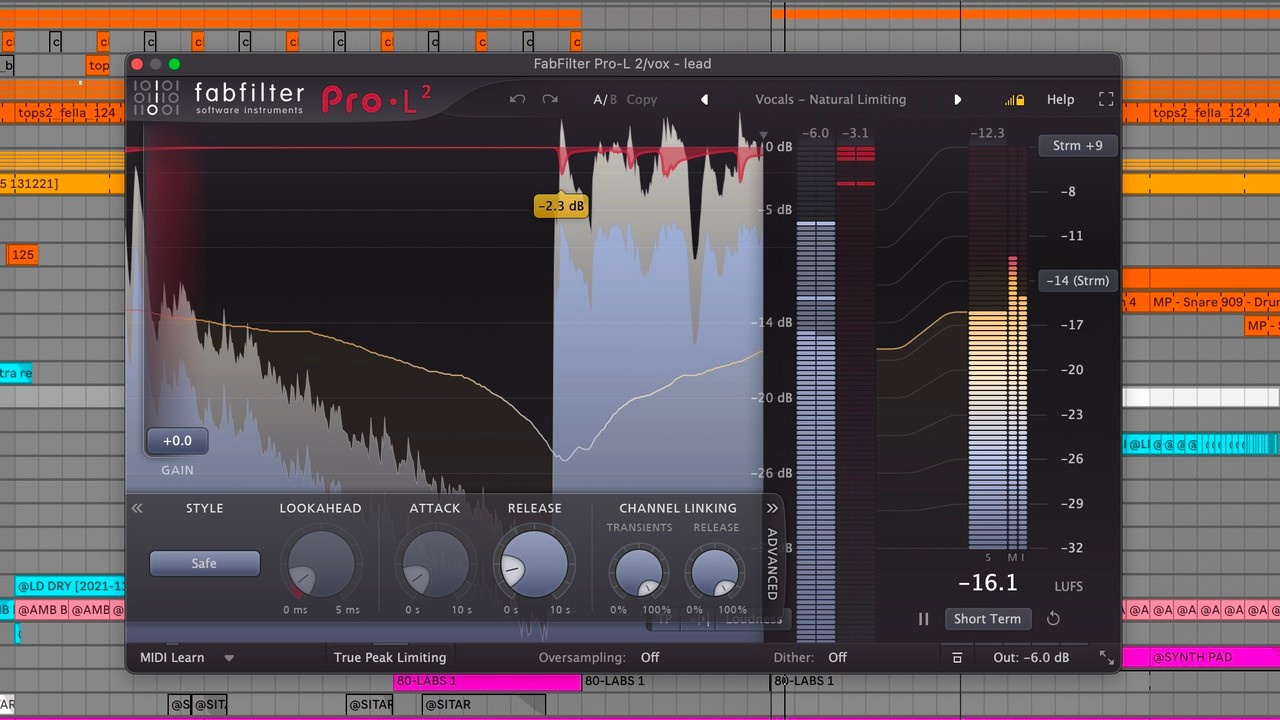
Task: Click the -12.3 loudness peak readout
Action: pyautogui.click(x=987, y=133)
